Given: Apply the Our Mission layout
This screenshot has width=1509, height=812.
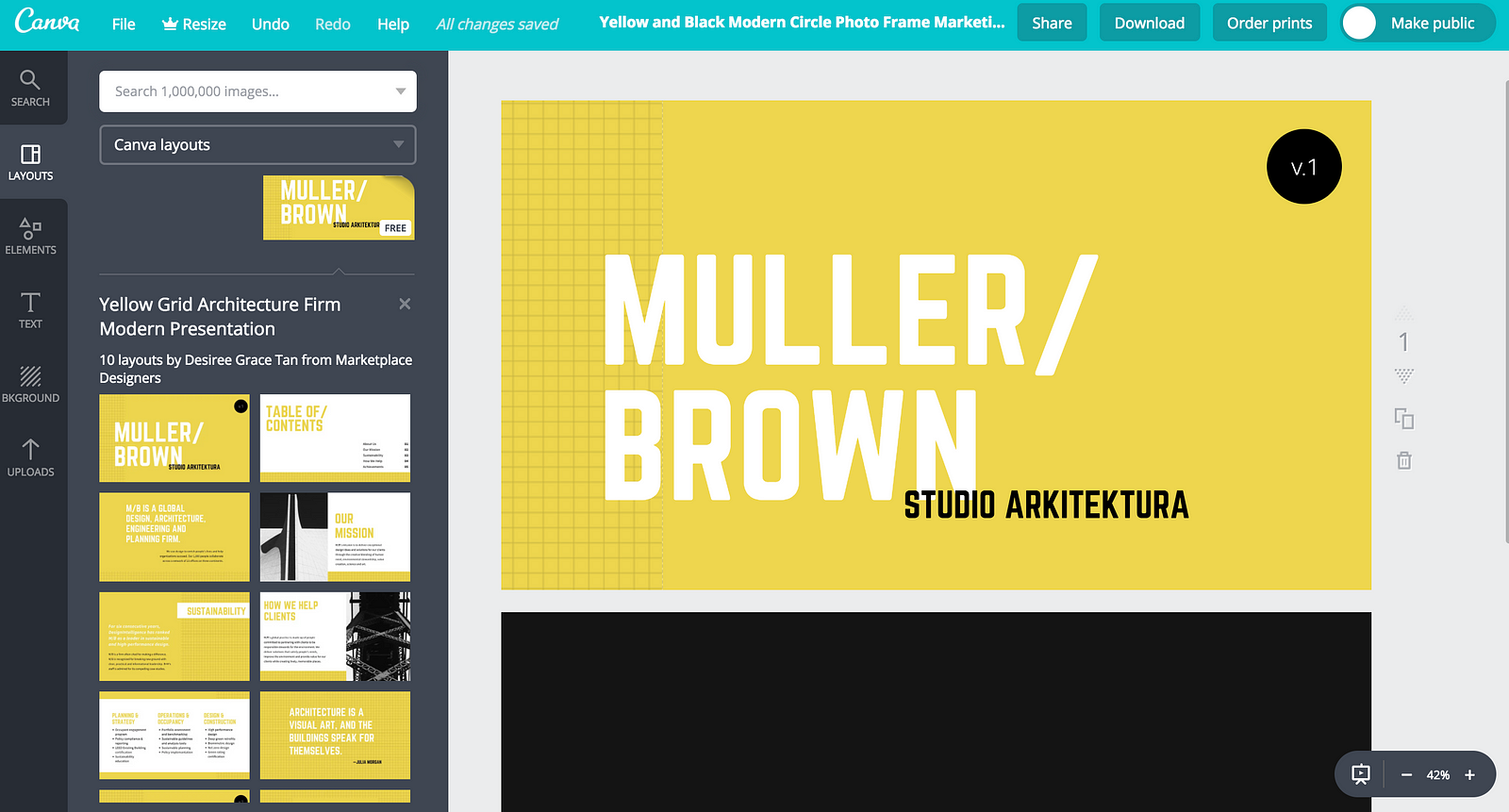Looking at the screenshot, I should pyautogui.click(x=335, y=537).
